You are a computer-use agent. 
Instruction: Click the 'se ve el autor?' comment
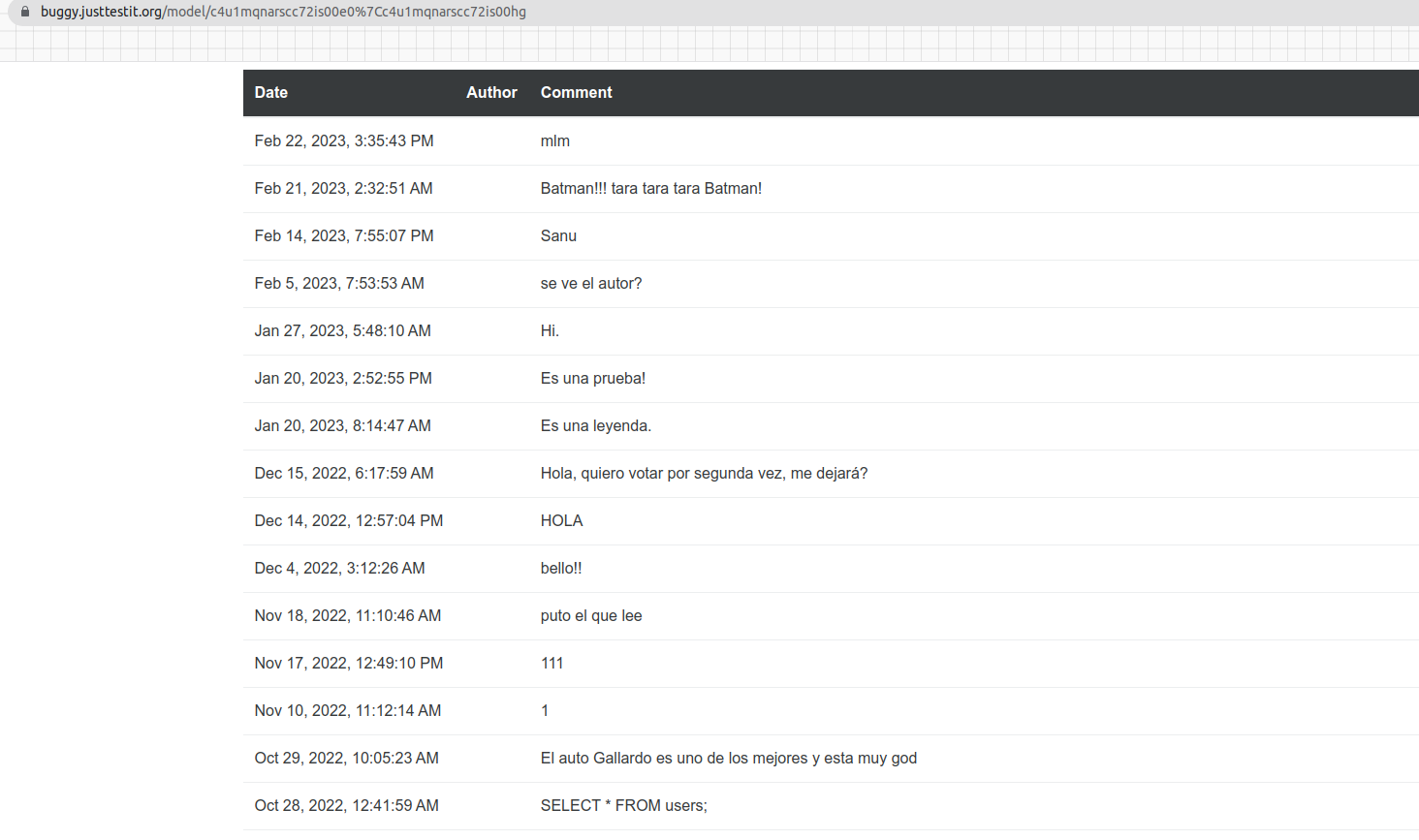click(592, 283)
